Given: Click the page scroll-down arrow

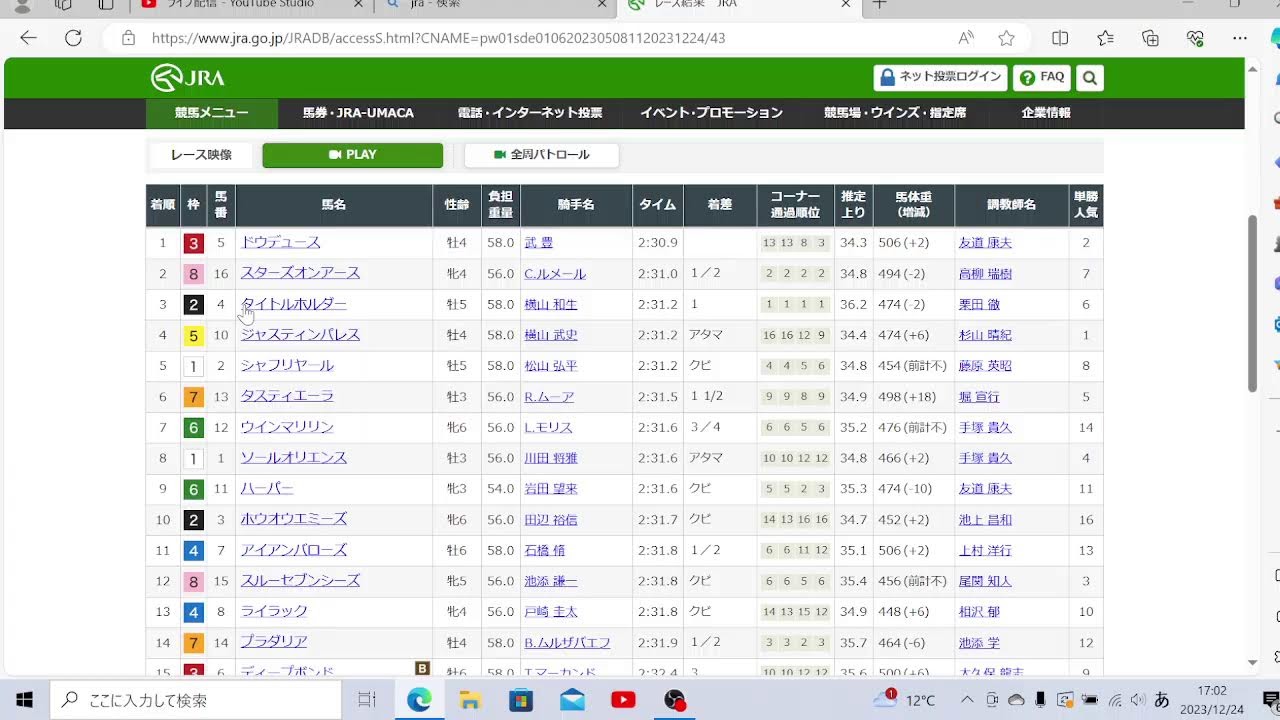Looking at the screenshot, I should 1252,662.
